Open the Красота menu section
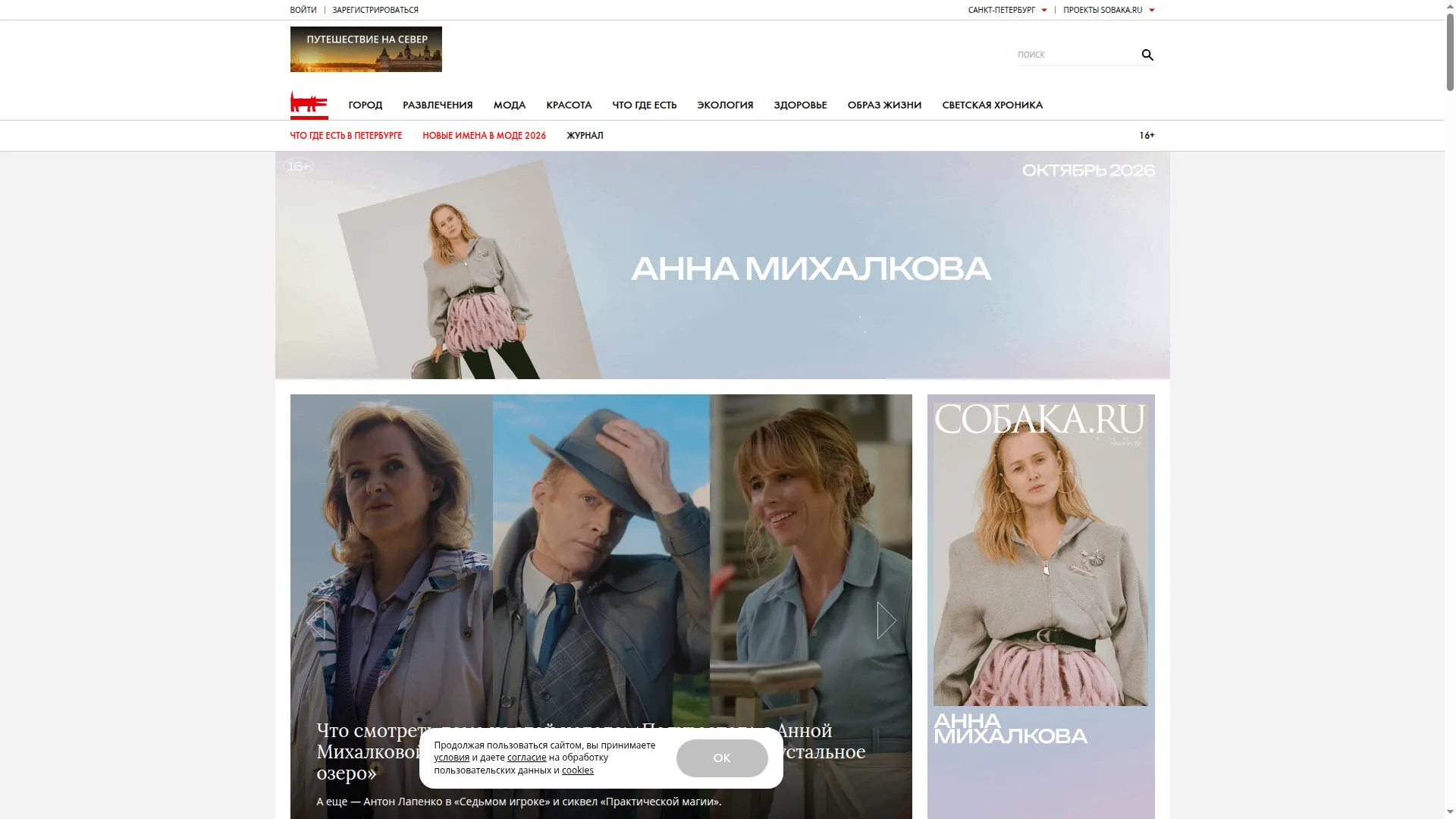This screenshot has height=819, width=1456. [x=569, y=105]
